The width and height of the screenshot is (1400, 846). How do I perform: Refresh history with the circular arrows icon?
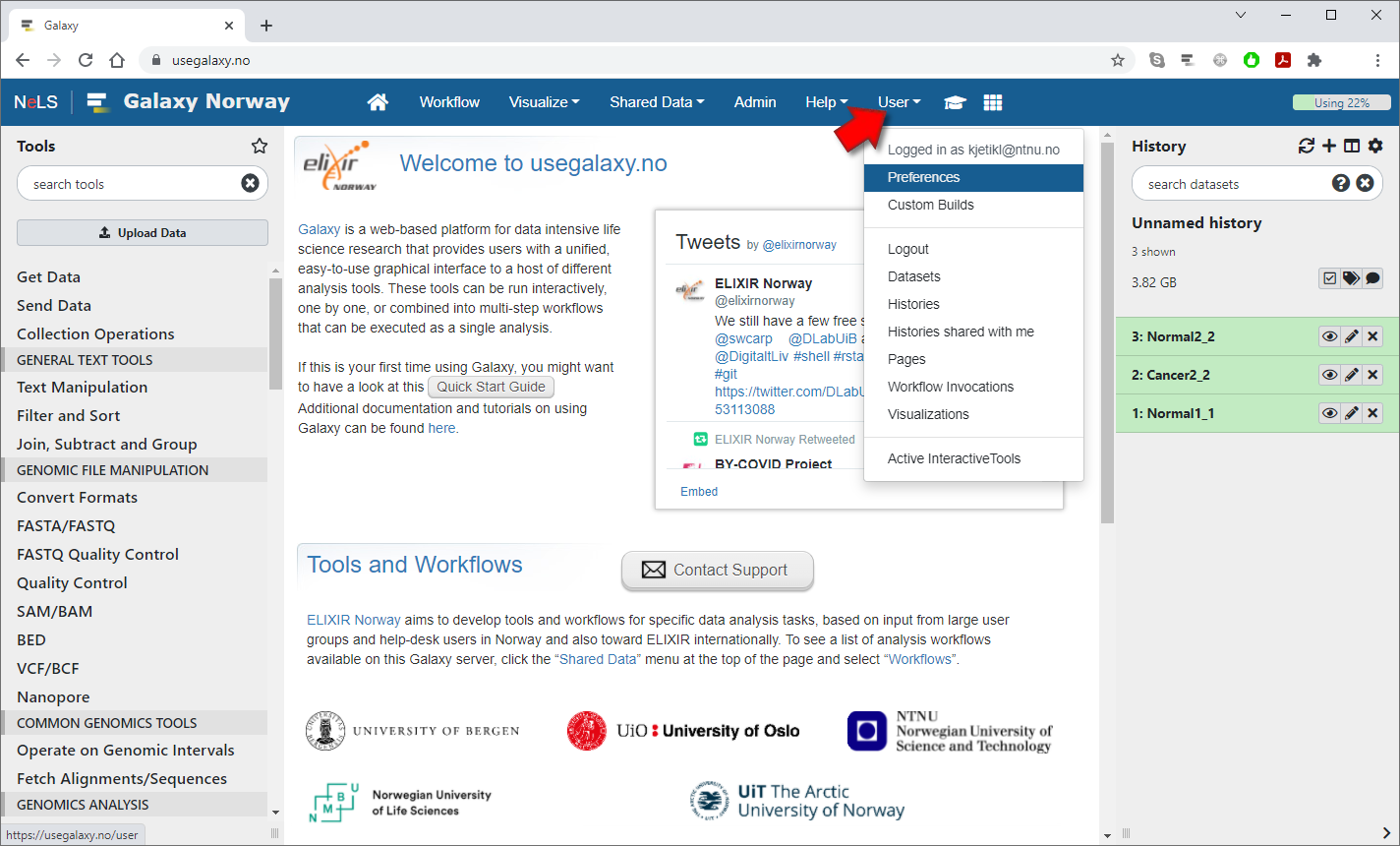(x=1306, y=146)
